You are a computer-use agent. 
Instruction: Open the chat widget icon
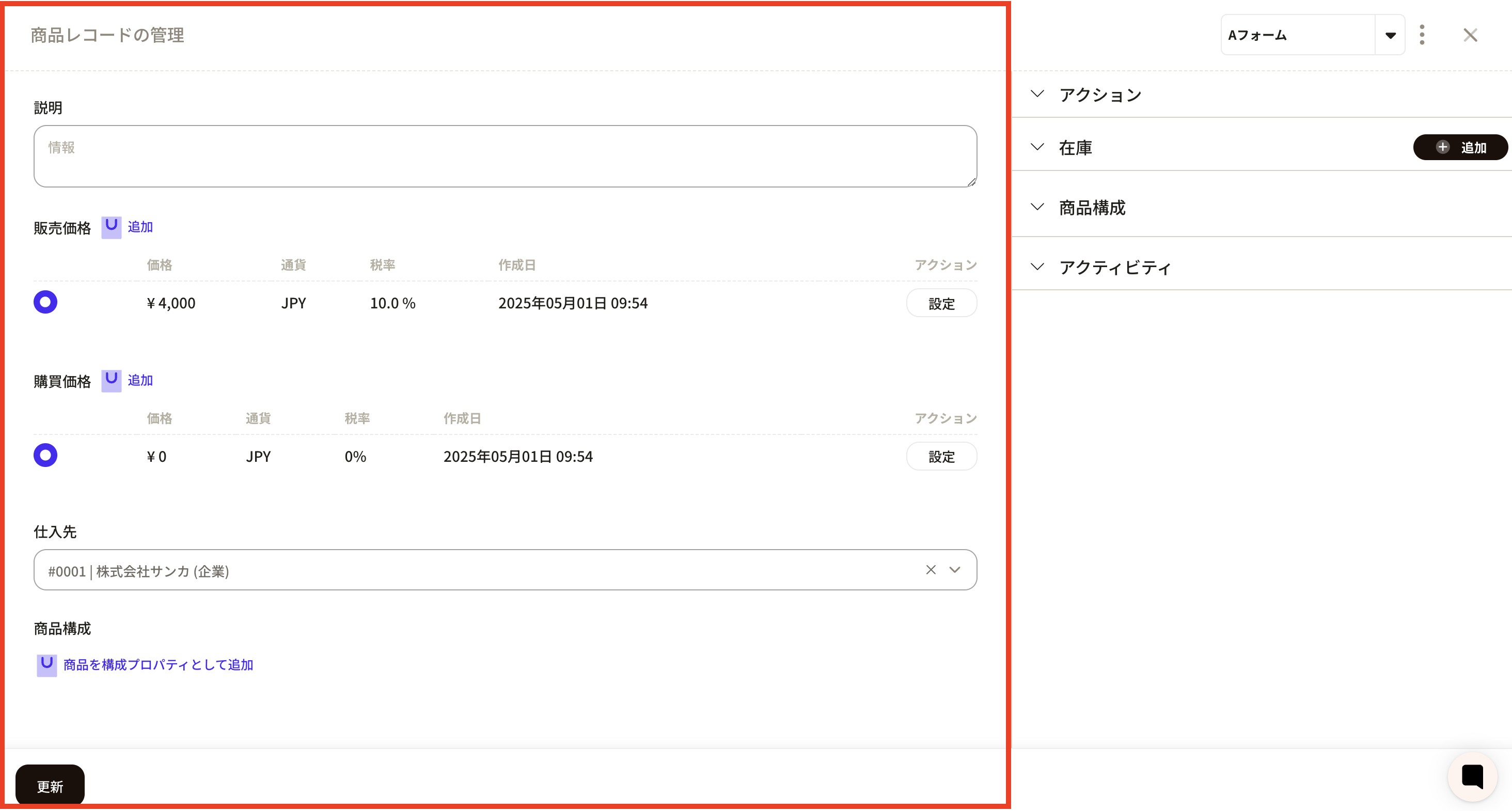coord(1472,776)
